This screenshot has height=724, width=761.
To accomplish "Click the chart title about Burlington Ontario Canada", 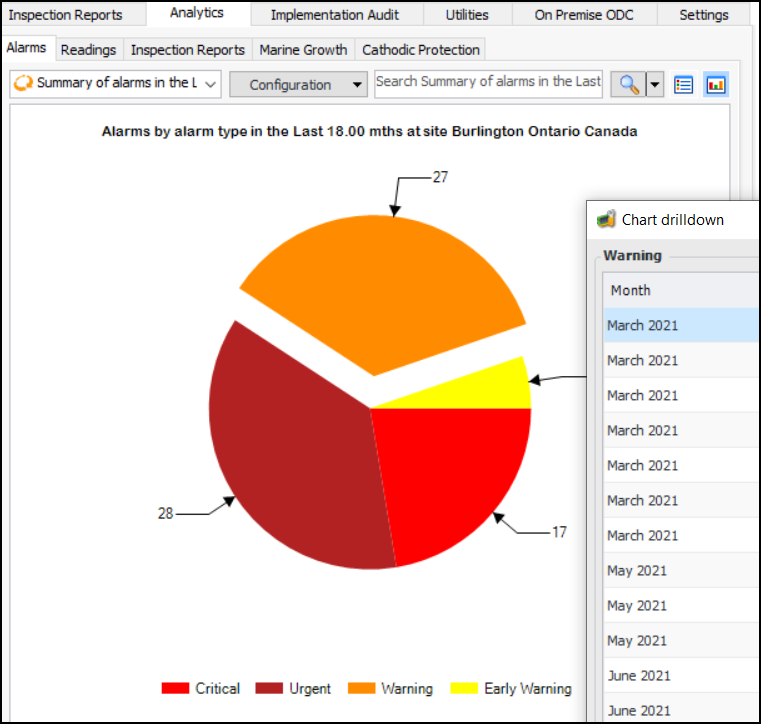I will tap(369, 132).
